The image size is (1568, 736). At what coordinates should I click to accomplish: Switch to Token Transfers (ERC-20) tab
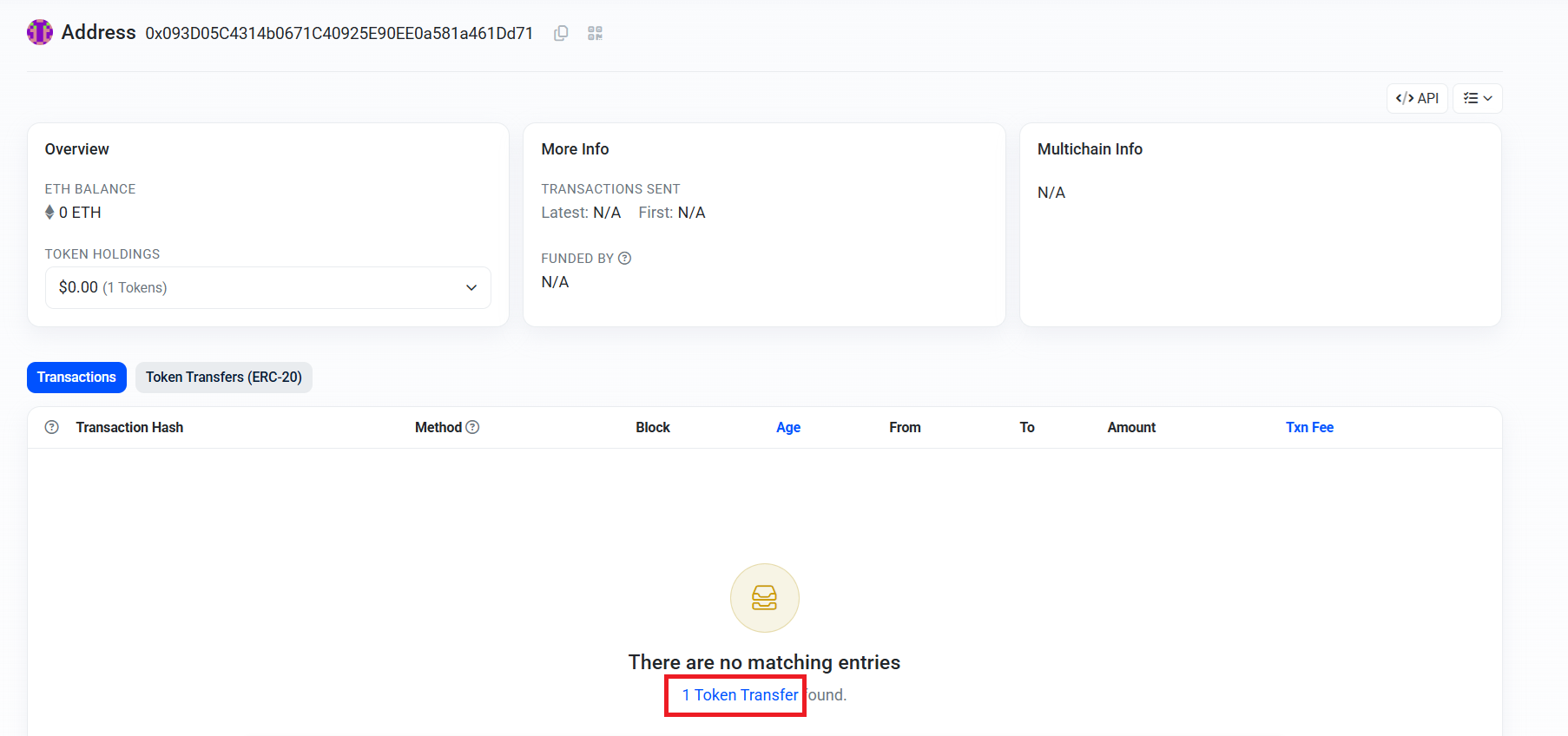[x=224, y=377]
